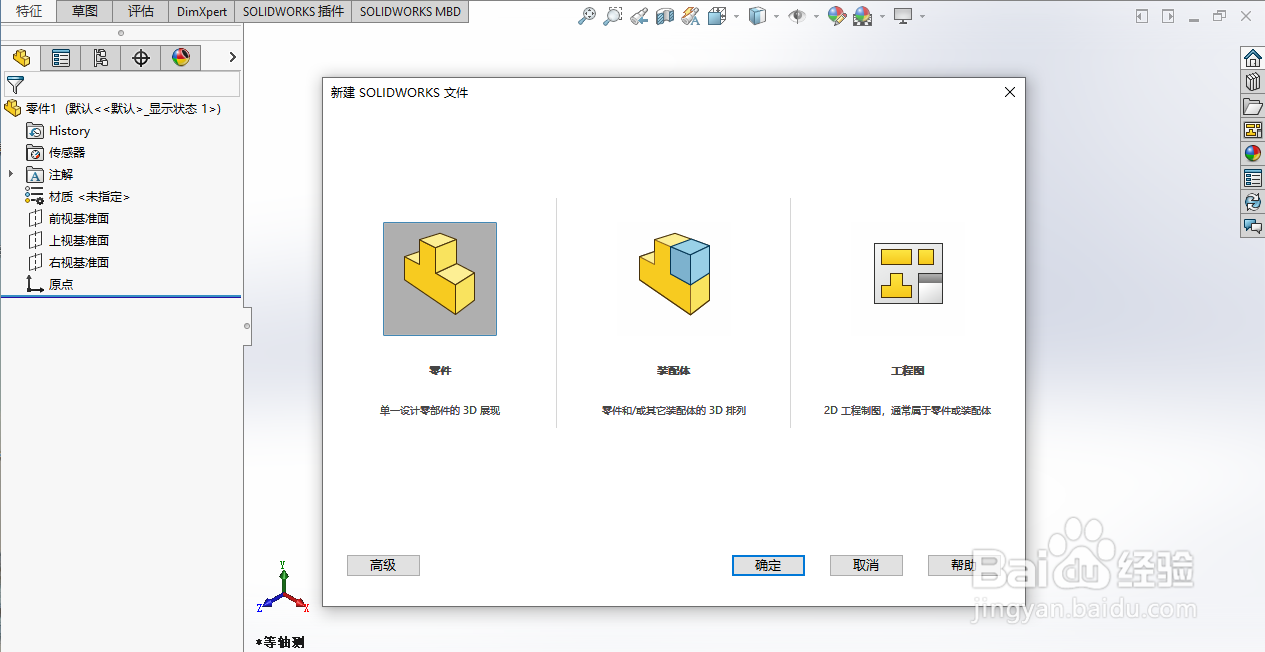Screen dimensions: 1265x652
Task: Choose the 零件 part template thumbnail
Action: click(x=440, y=279)
